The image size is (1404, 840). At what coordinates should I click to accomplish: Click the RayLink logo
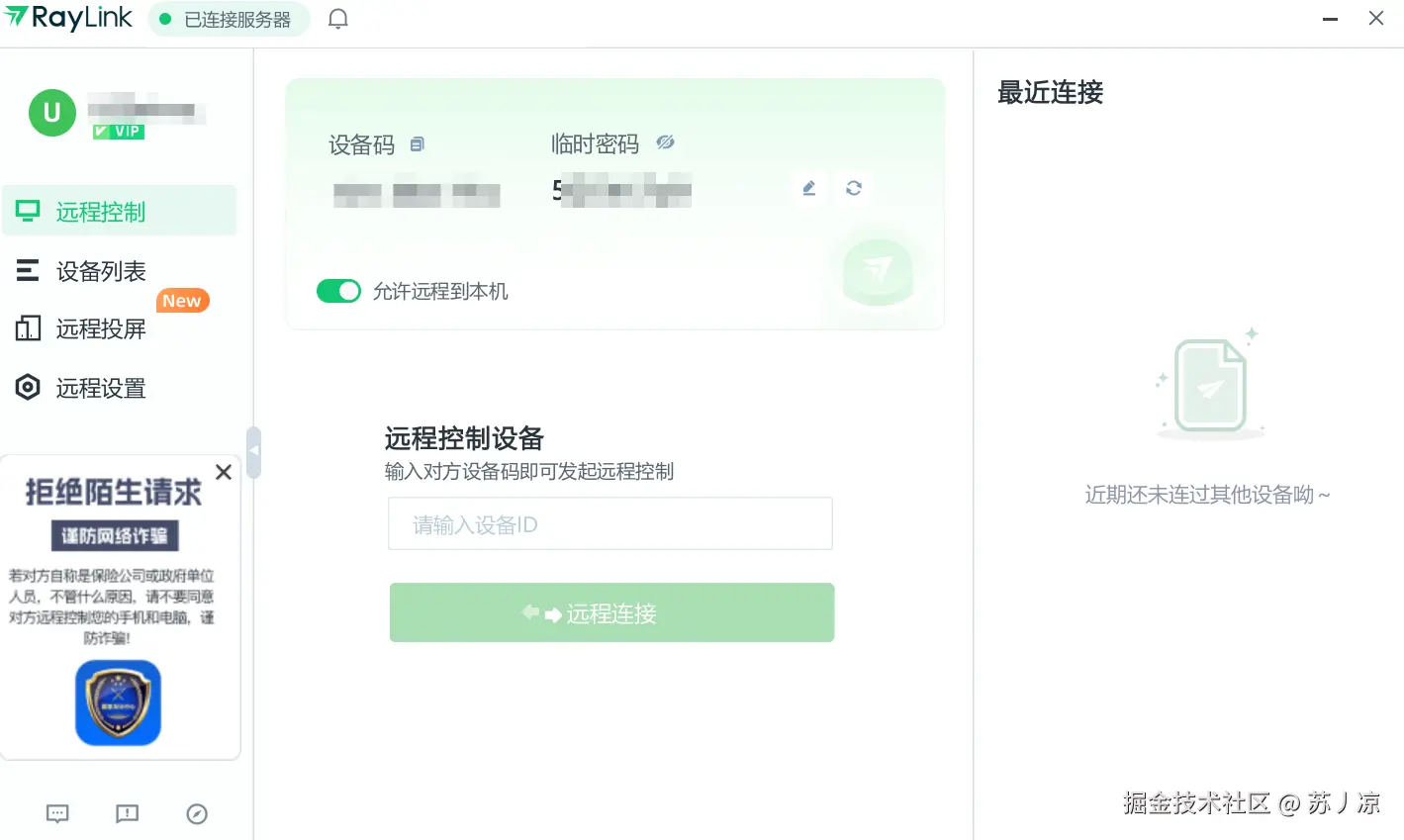pyautogui.click(x=68, y=18)
